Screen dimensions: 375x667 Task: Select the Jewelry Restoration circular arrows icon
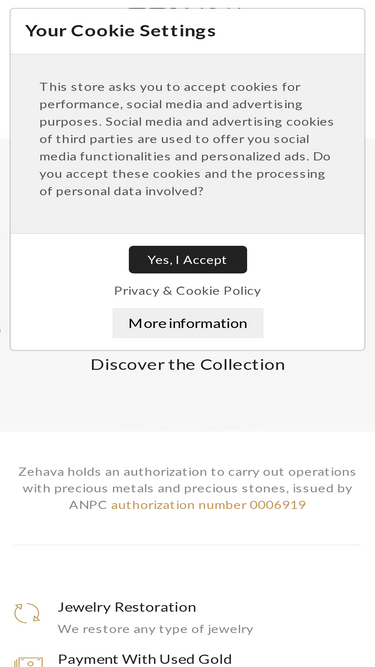(27, 613)
